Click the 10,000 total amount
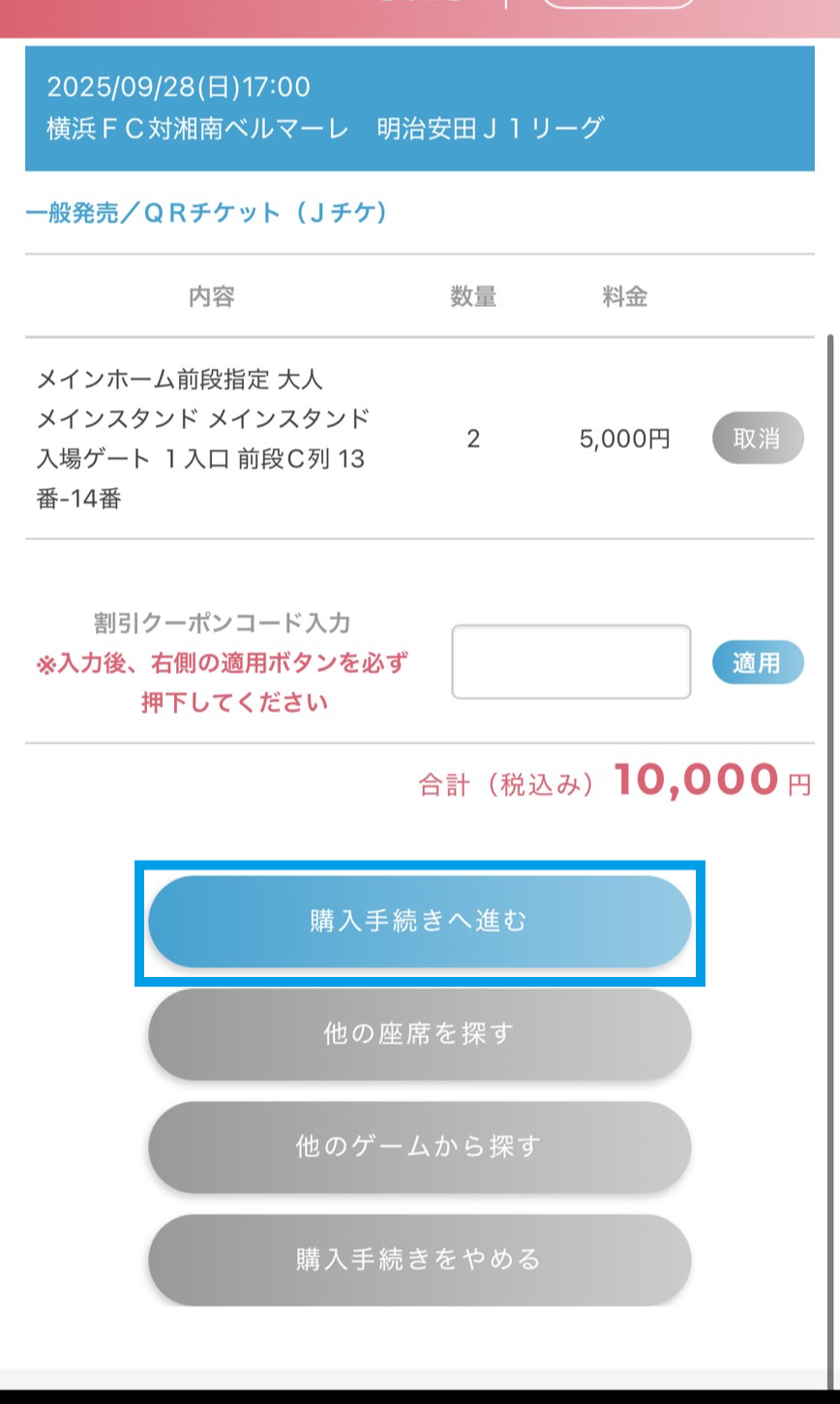 pyautogui.click(x=695, y=779)
